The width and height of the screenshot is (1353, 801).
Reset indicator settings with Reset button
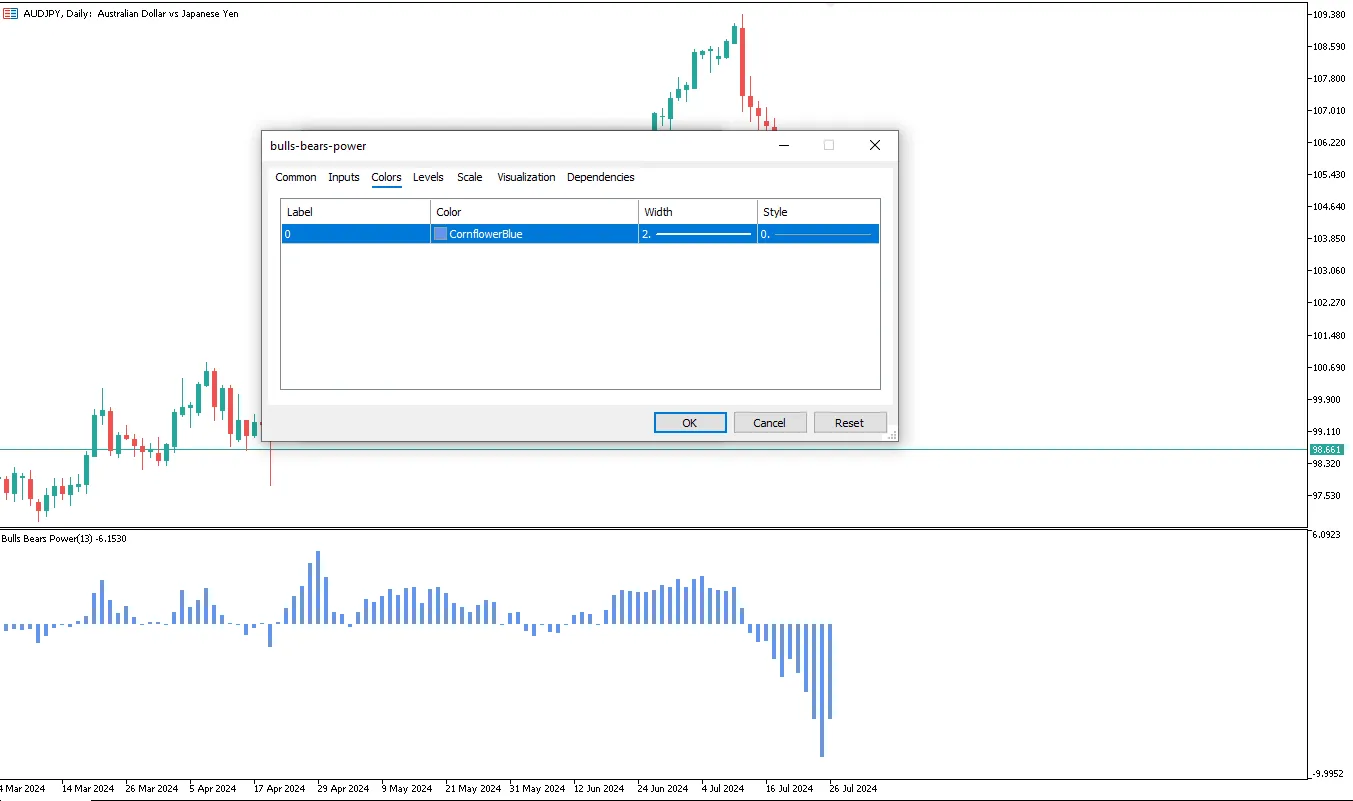[x=849, y=423]
